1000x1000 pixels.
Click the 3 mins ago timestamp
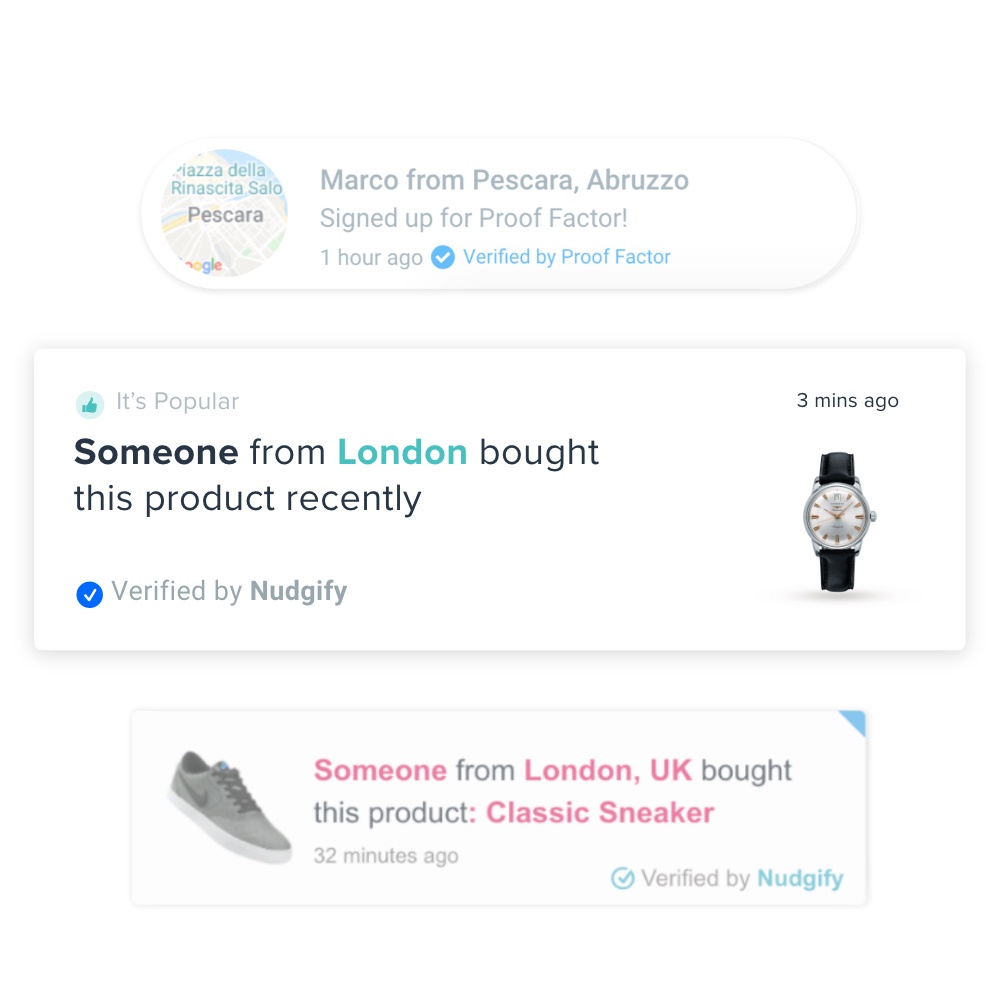pyautogui.click(x=848, y=401)
